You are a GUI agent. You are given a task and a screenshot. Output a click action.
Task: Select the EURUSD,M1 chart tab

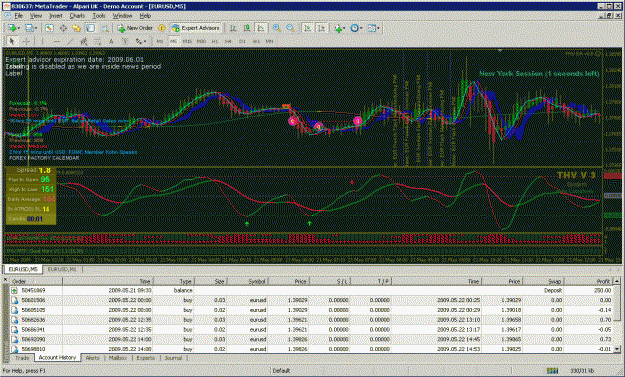[62, 269]
